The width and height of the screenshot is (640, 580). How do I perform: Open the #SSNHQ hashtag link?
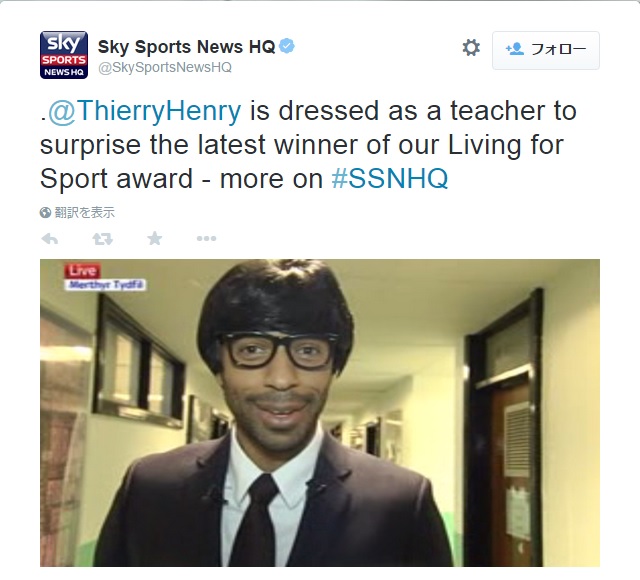click(x=390, y=178)
